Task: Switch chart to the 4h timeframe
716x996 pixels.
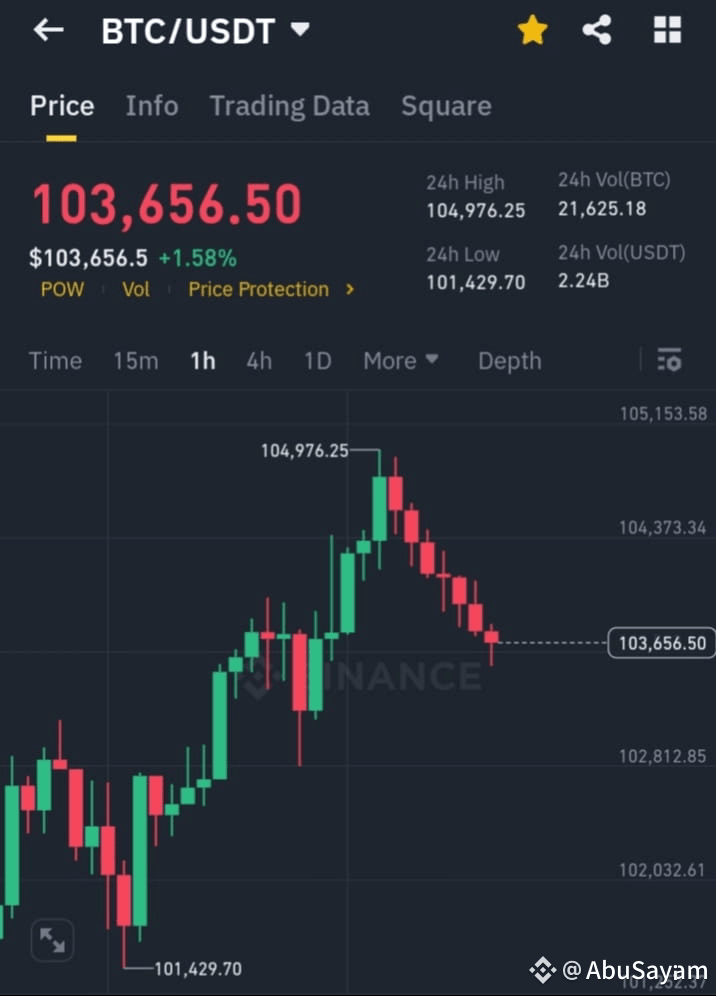Action: pos(259,360)
